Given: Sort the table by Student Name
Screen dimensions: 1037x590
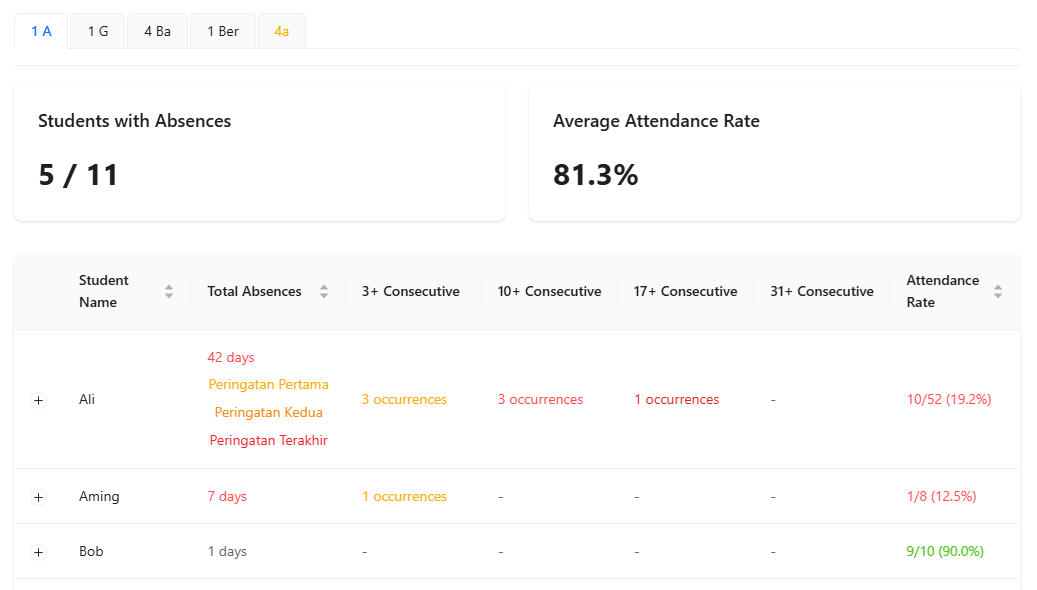Looking at the screenshot, I should pyautogui.click(x=169, y=291).
